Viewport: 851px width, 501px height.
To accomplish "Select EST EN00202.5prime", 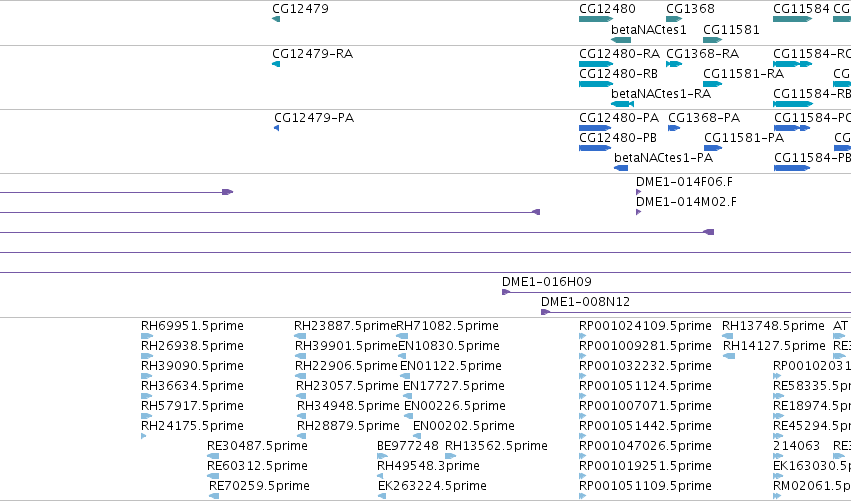I will [464, 426].
